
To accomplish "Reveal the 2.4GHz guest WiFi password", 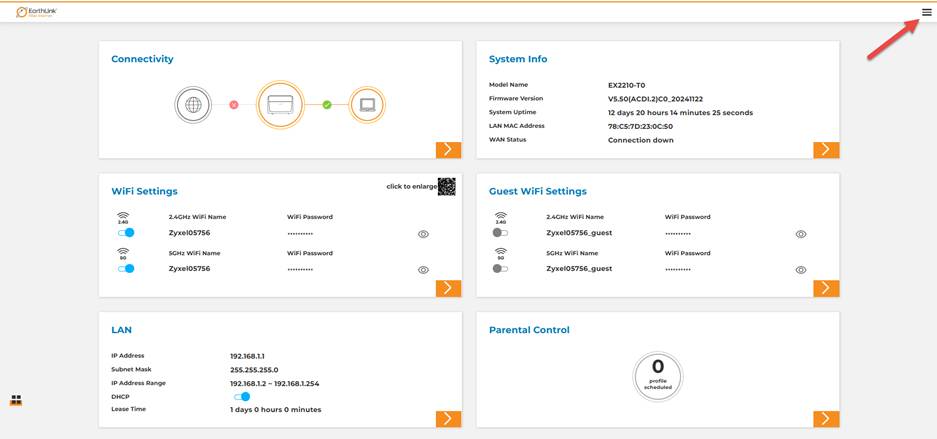I will click(801, 234).
